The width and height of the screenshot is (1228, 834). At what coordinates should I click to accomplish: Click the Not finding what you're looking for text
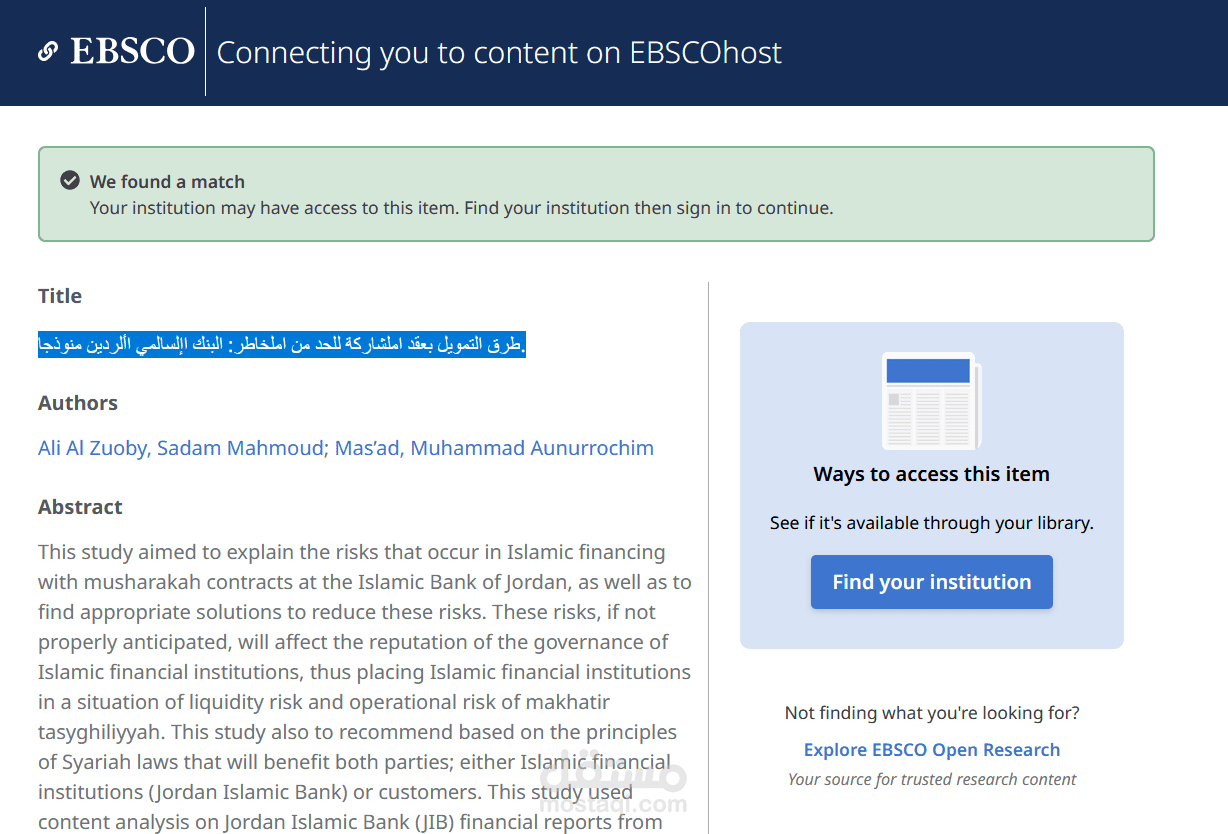click(931, 713)
